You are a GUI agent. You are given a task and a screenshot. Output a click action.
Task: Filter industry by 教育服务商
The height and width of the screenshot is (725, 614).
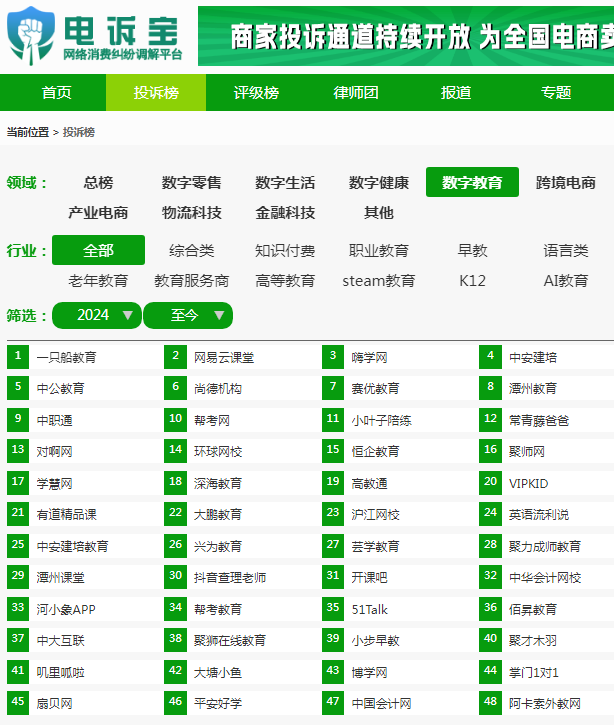pyautogui.click(x=191, y=280)
